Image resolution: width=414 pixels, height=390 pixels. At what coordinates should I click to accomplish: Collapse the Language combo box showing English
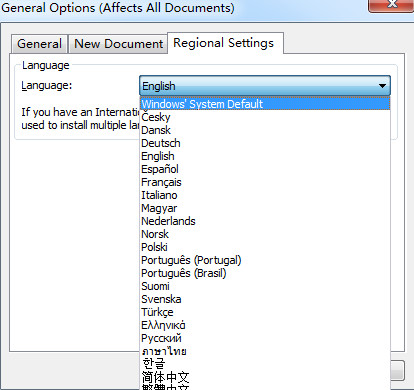[265, 86]
